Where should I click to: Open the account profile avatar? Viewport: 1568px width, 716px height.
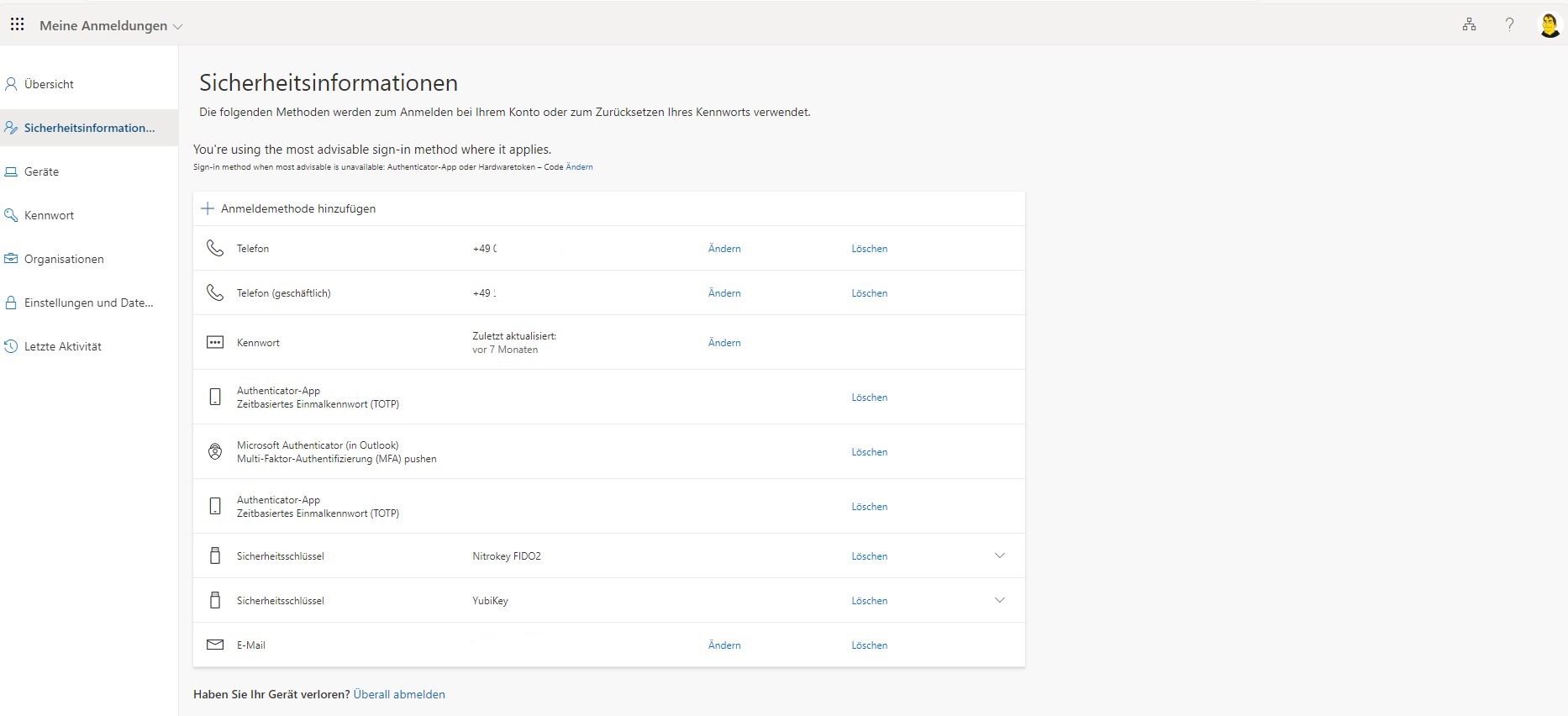[1549, 25]
